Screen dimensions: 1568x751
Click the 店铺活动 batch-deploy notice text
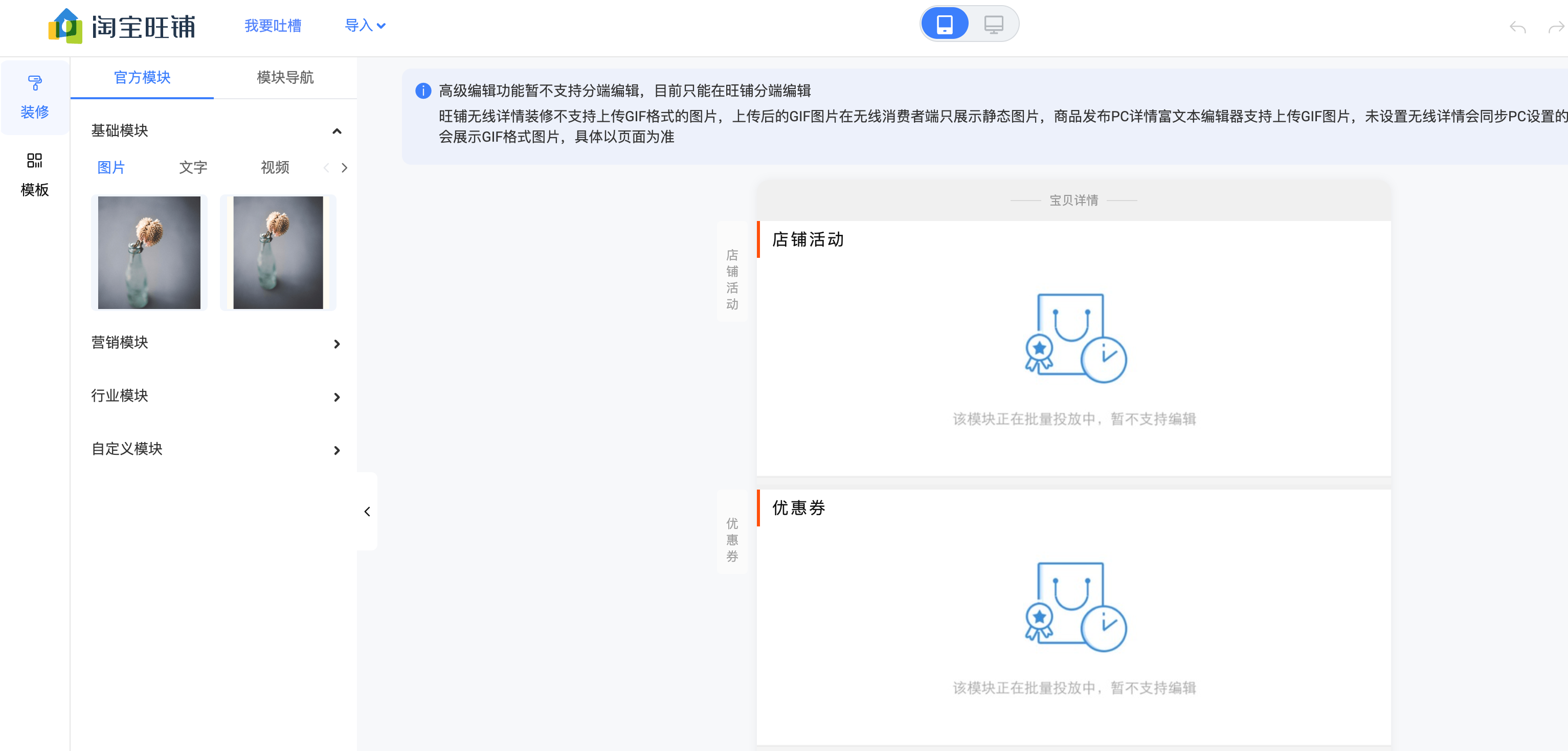point(1074,419)
